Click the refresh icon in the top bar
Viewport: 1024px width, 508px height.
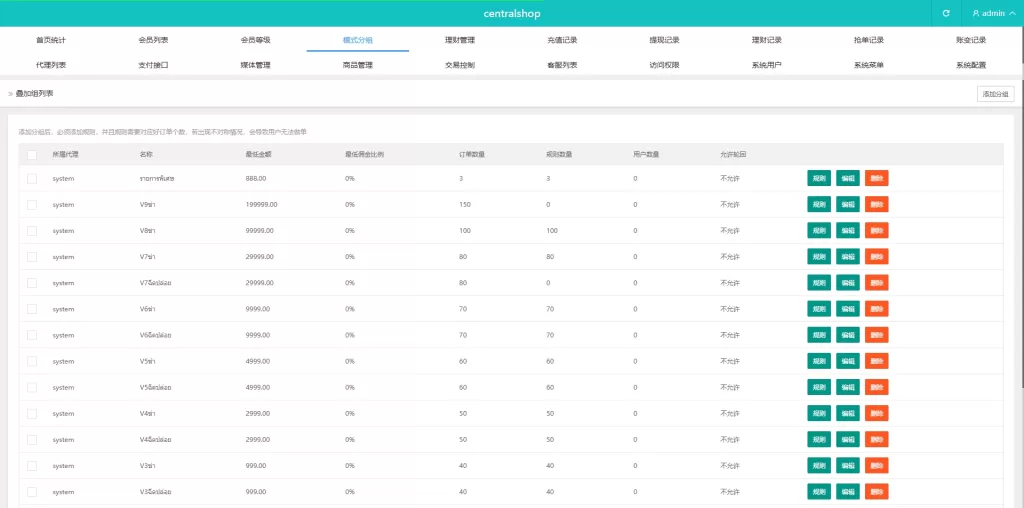pyautogui.click(x=946, y=13)
